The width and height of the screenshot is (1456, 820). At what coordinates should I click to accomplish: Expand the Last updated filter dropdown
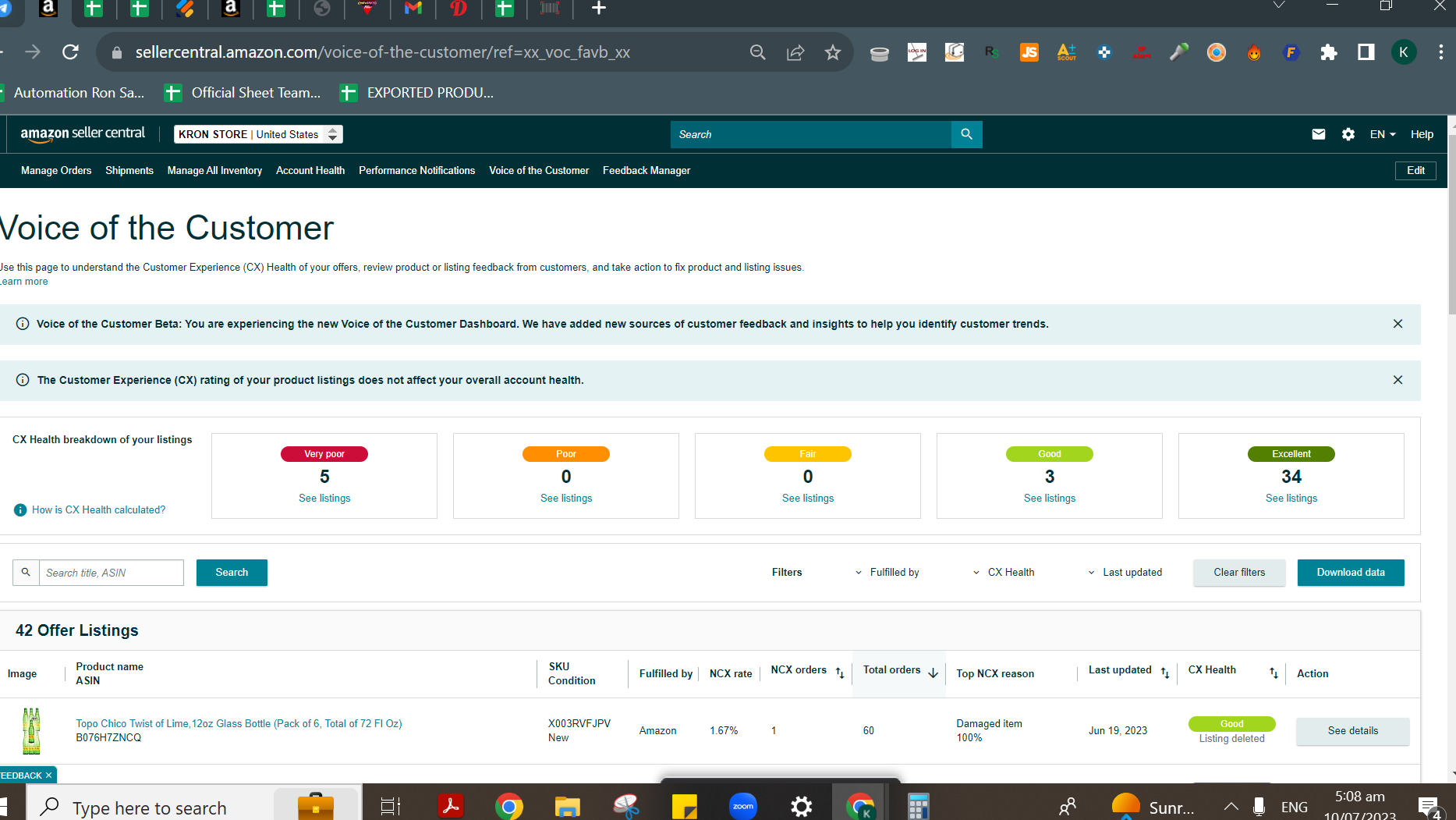click(1125, 573)
